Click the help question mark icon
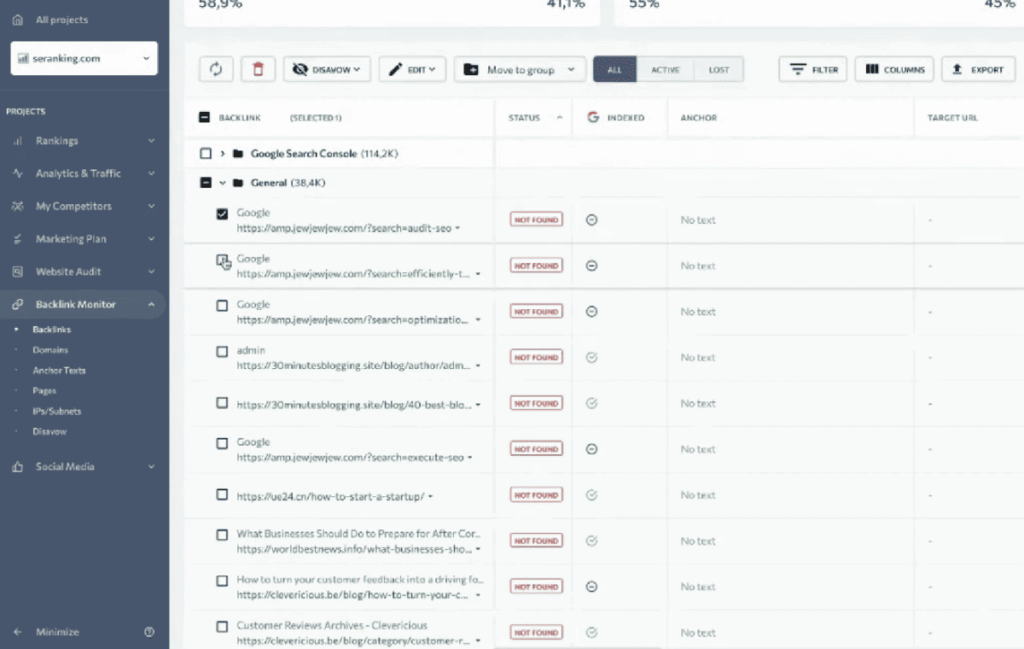Screen dimensions: 1024x649 pyautogui.click(x=149, y=631)
